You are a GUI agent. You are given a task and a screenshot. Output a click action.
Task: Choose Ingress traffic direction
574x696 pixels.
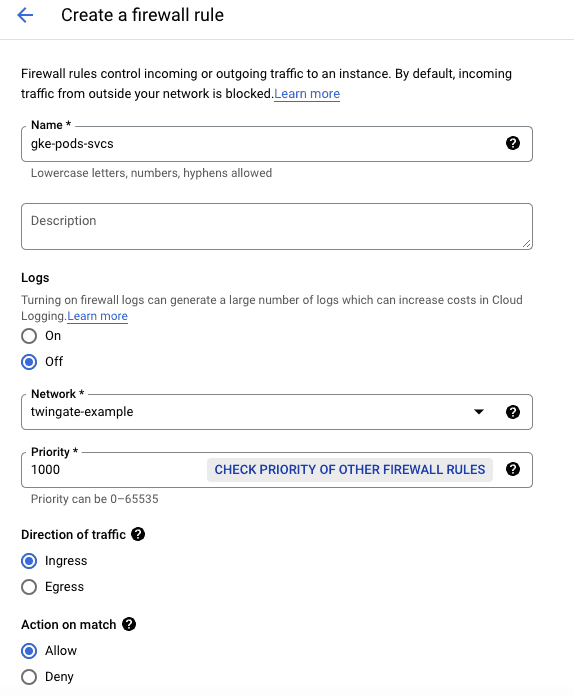(29, 561)
